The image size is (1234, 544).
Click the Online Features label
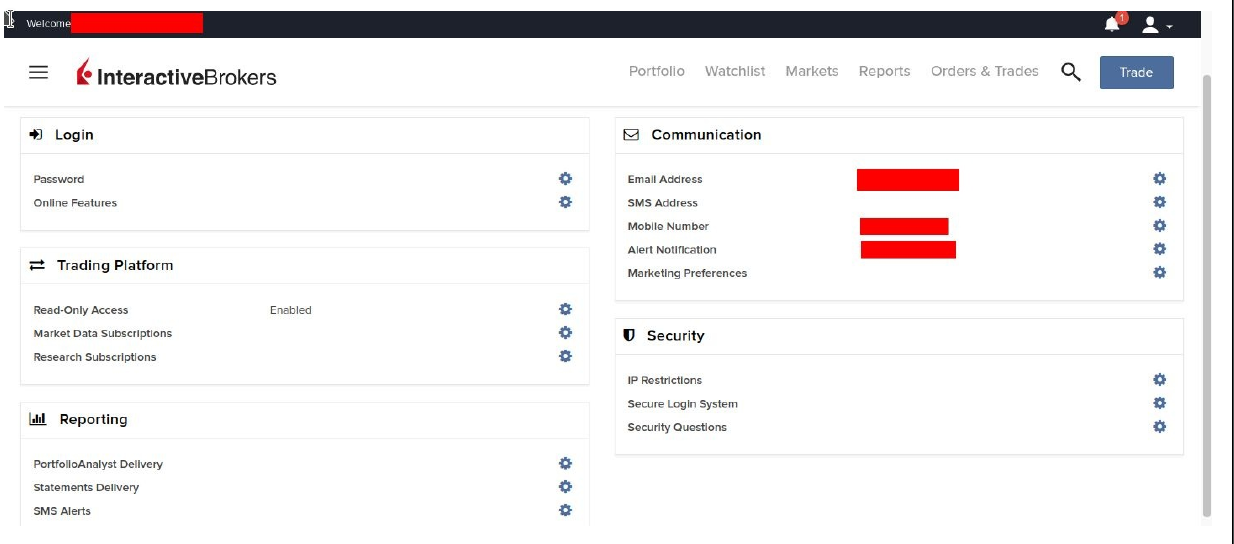coord(75,203)
